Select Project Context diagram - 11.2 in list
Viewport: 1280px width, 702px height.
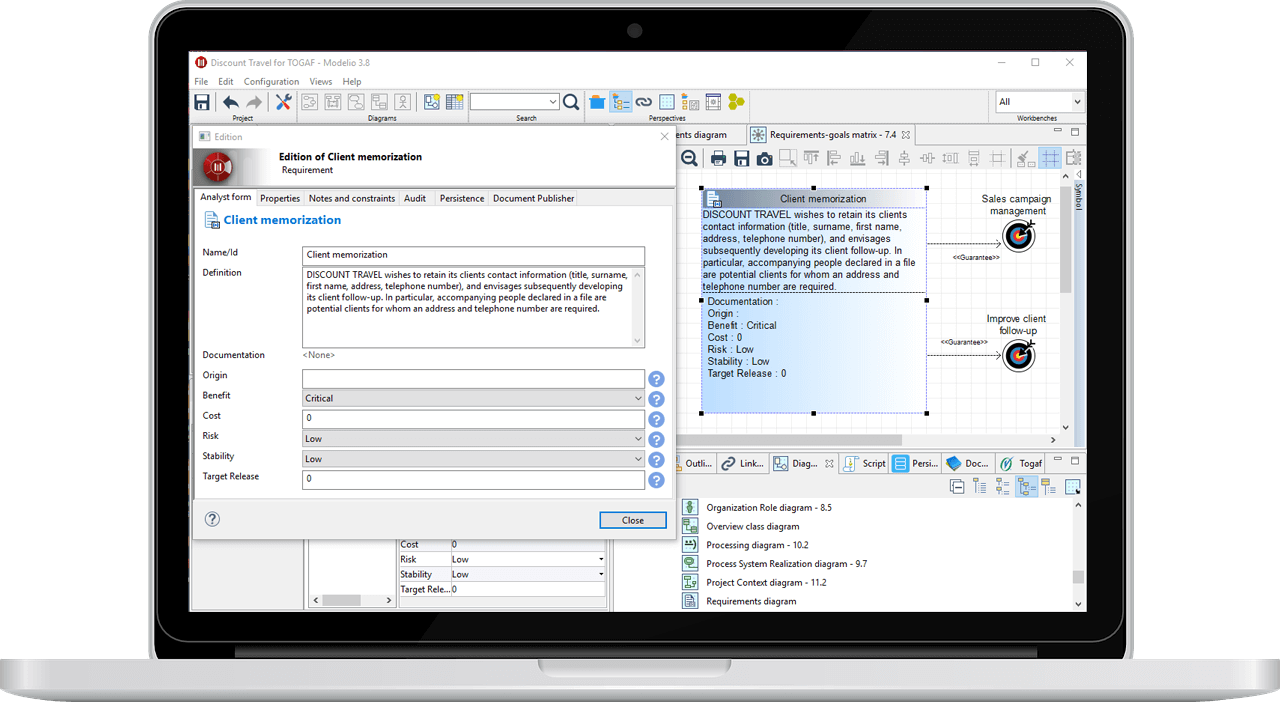[x=766, y=582]
